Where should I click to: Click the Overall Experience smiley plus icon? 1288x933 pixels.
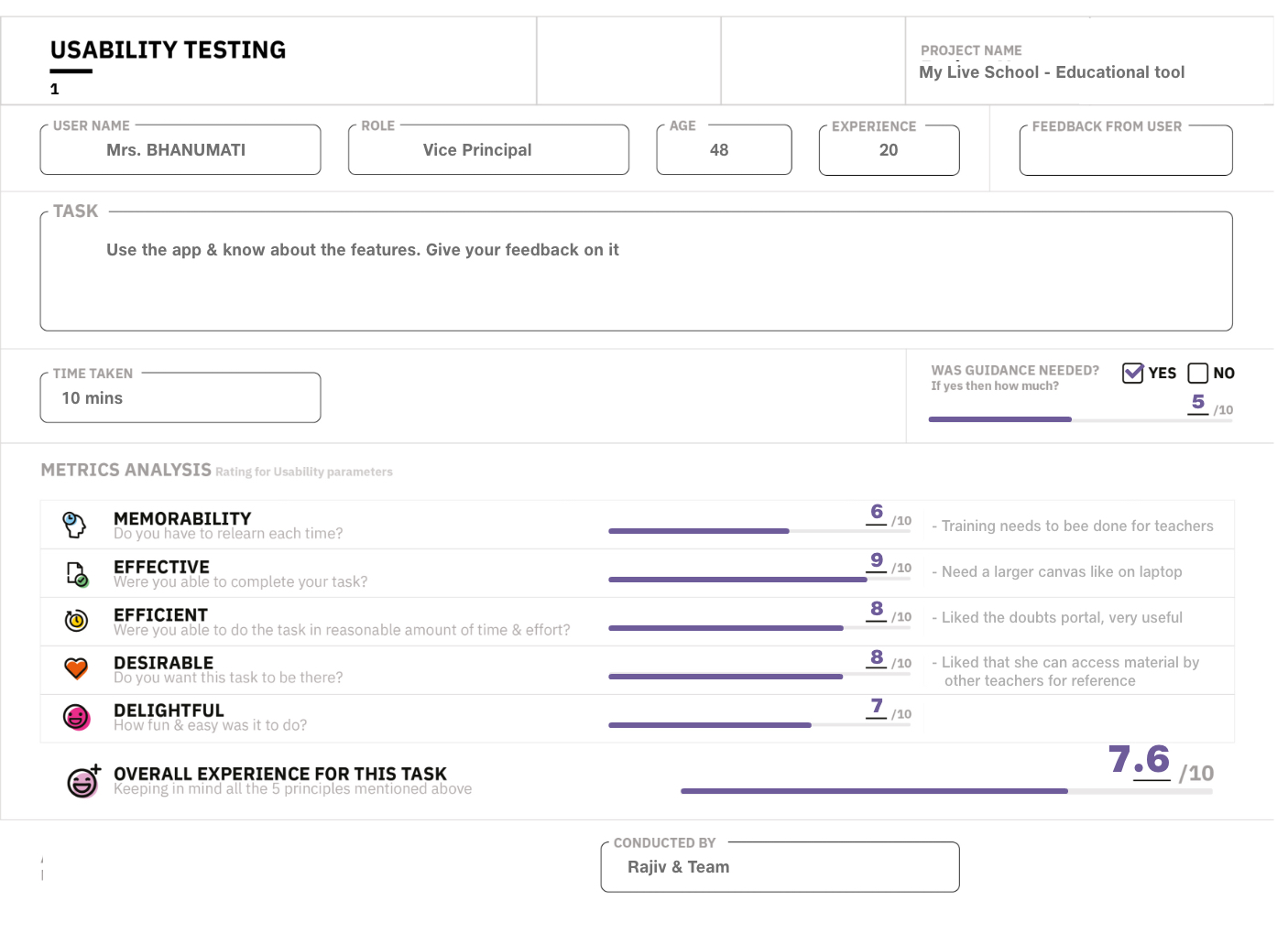click(83, 781)
